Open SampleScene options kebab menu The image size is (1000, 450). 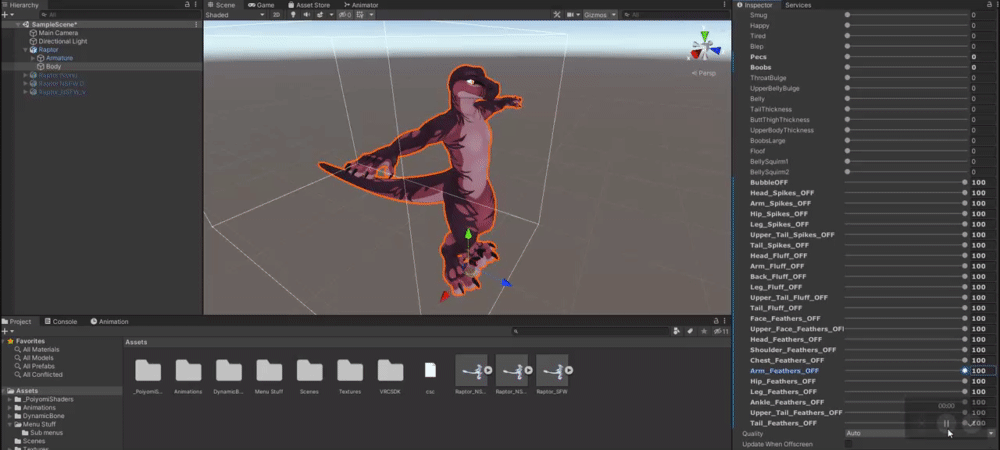tap(196, 24)
